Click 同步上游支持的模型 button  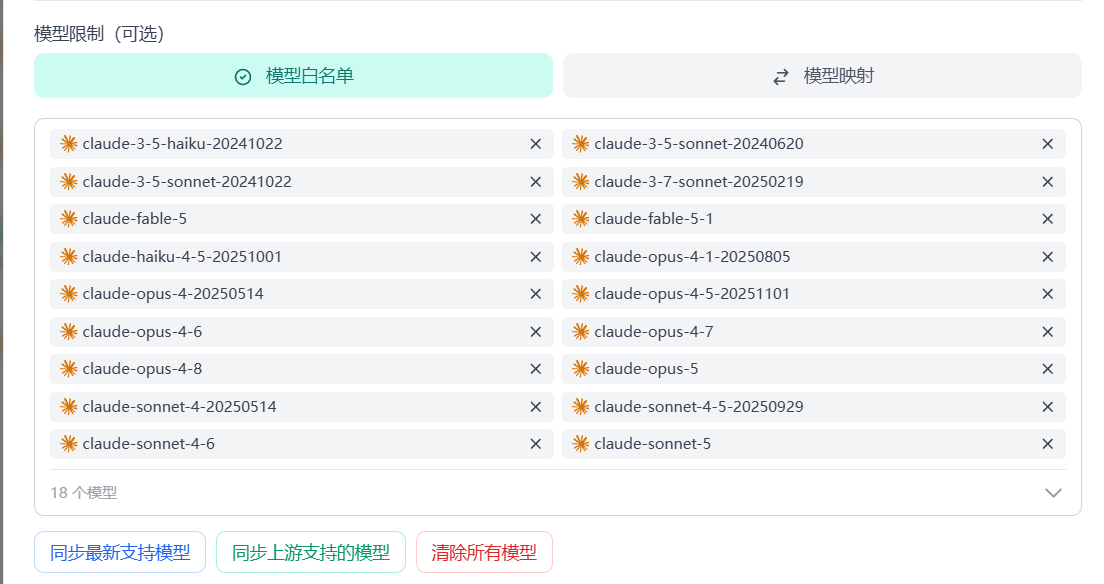point(311,552)
